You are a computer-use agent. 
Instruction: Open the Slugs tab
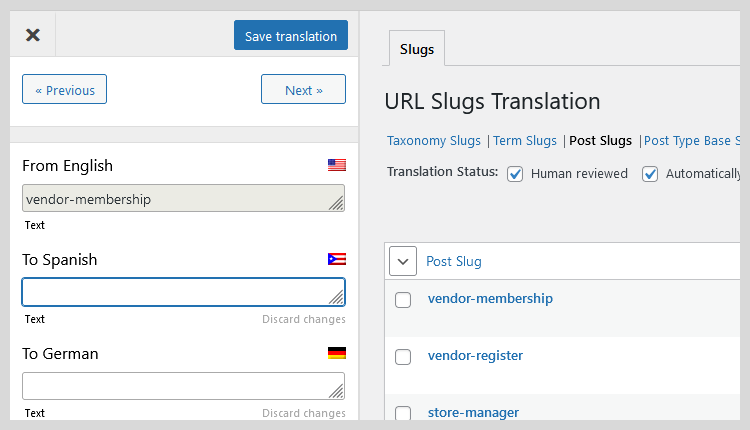click(416, 48)
